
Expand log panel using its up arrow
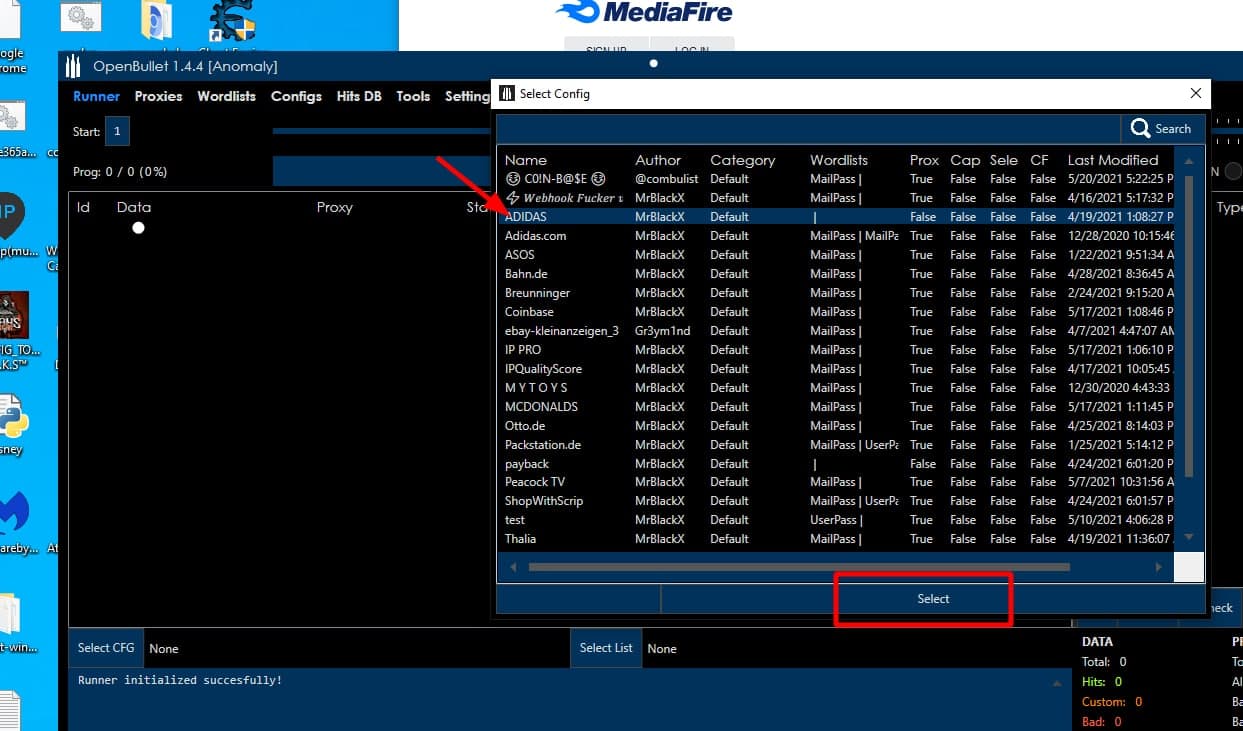[x=1057, y=682]
